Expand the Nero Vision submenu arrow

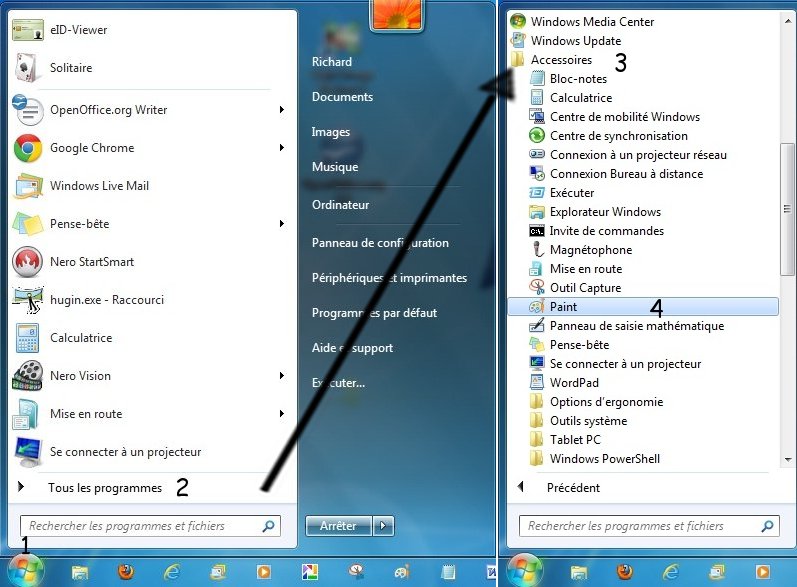[x=282, y=376]
